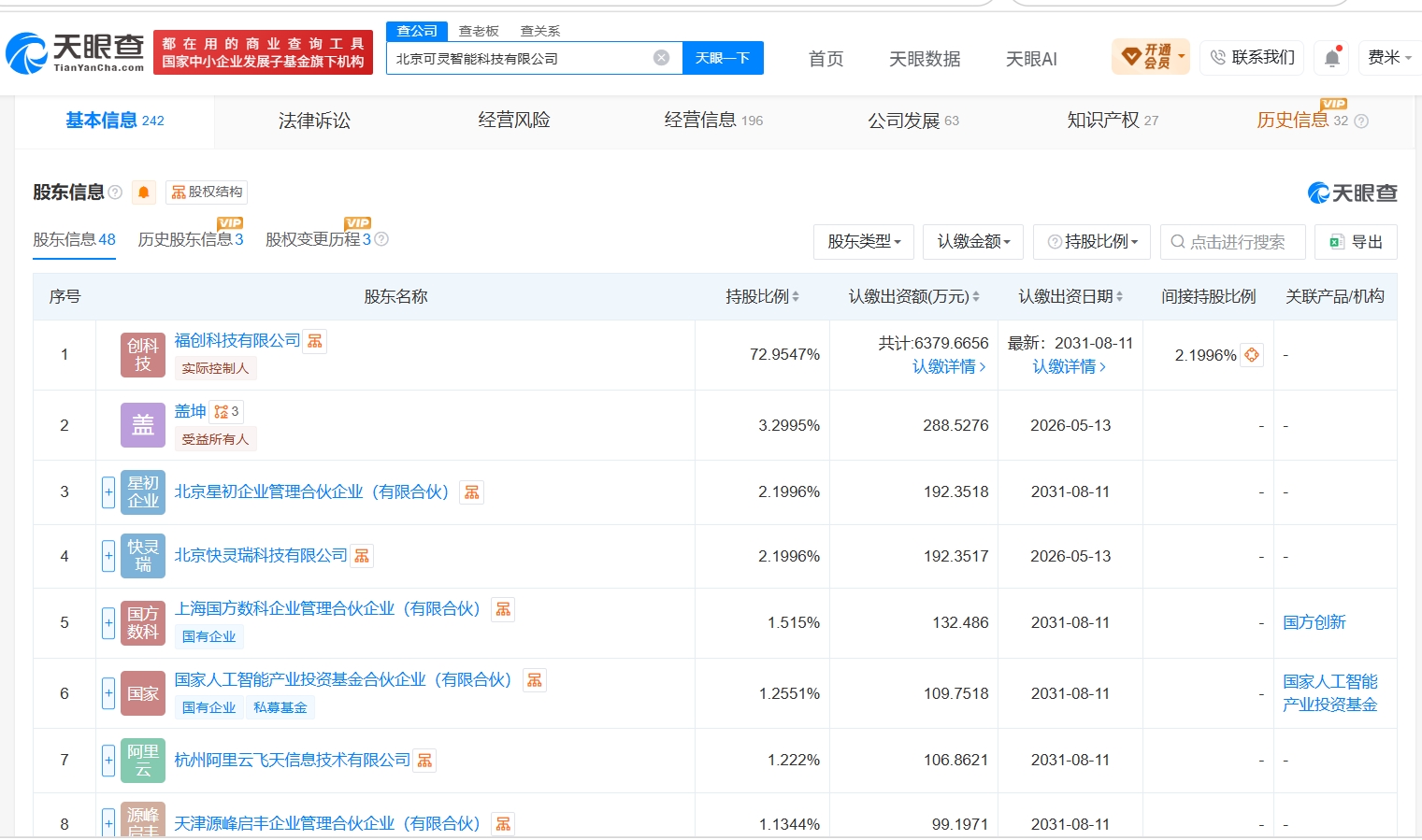Click help icon next to 股权变更历程

[x=381, y=239]
